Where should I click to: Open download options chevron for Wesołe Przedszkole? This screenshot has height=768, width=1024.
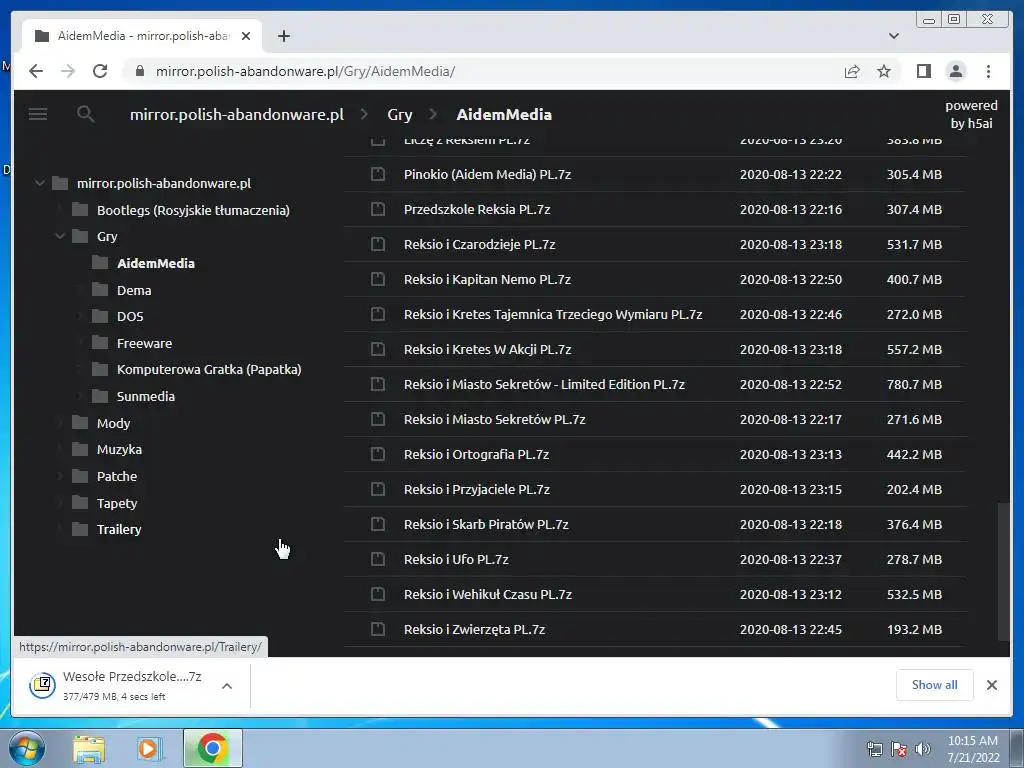tap(227, 686)
